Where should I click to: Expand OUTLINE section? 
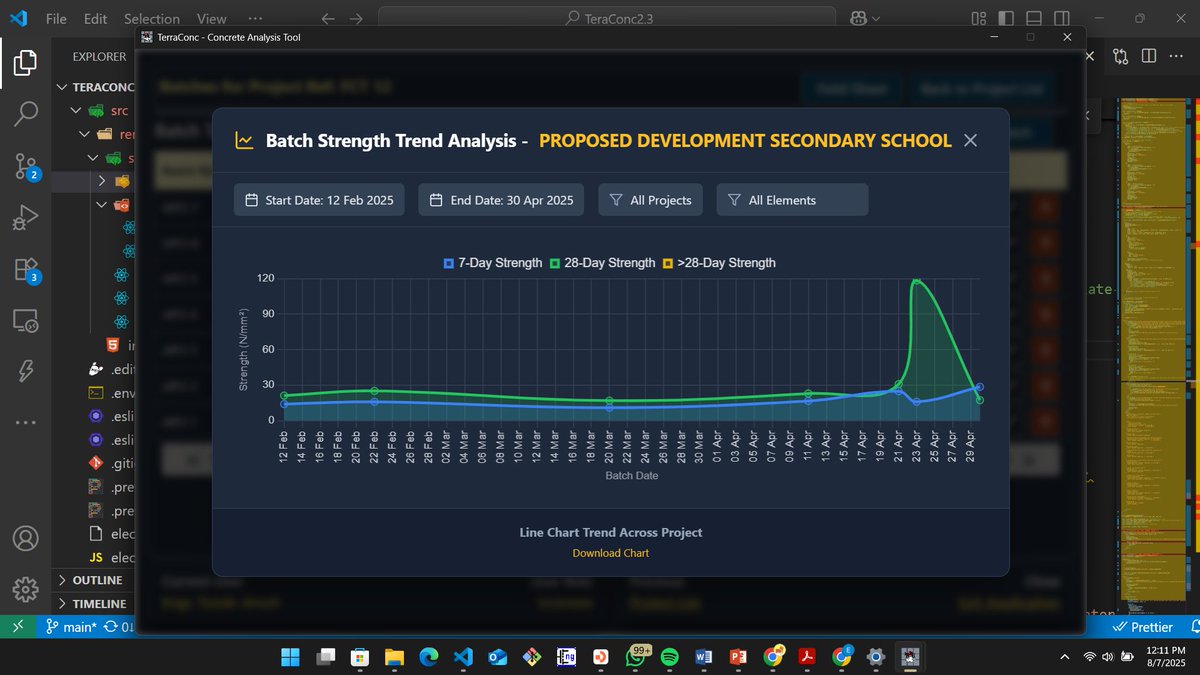pos(95,580)
